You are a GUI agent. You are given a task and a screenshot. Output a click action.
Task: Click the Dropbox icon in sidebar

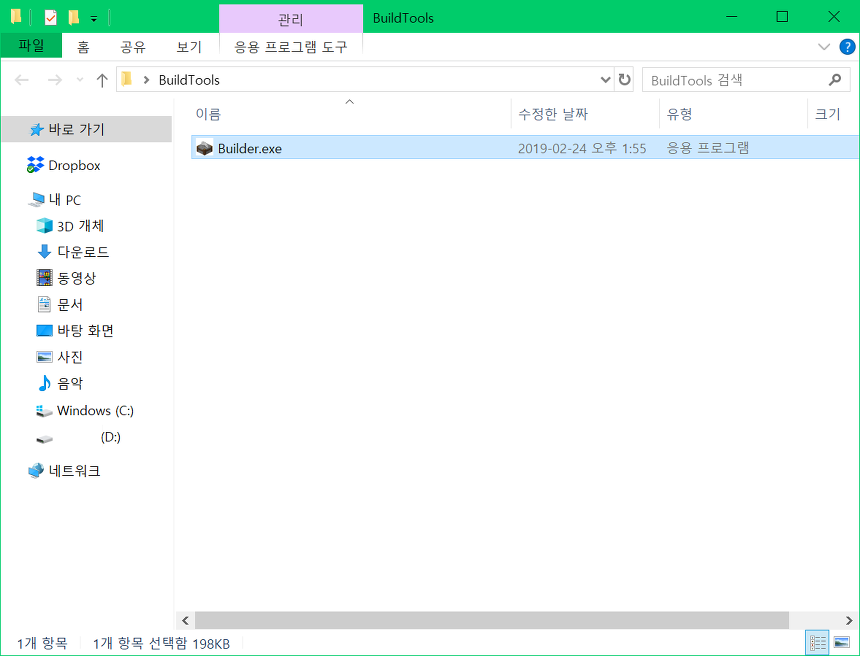36,165
